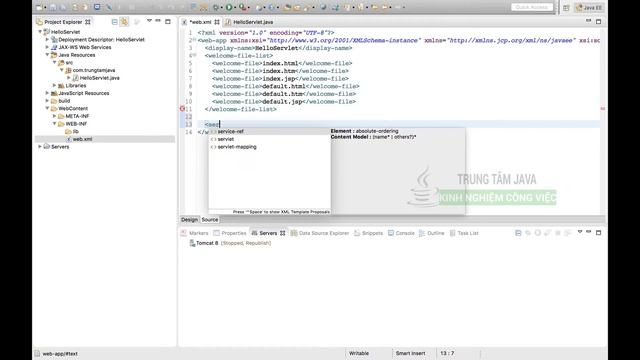
Task: Click Smart Insert in the status bar
Action: click(410, 353)
